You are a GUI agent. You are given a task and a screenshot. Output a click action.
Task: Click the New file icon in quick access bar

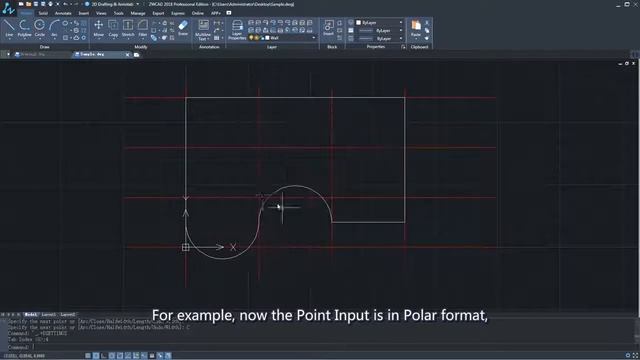tap(21, 4)
